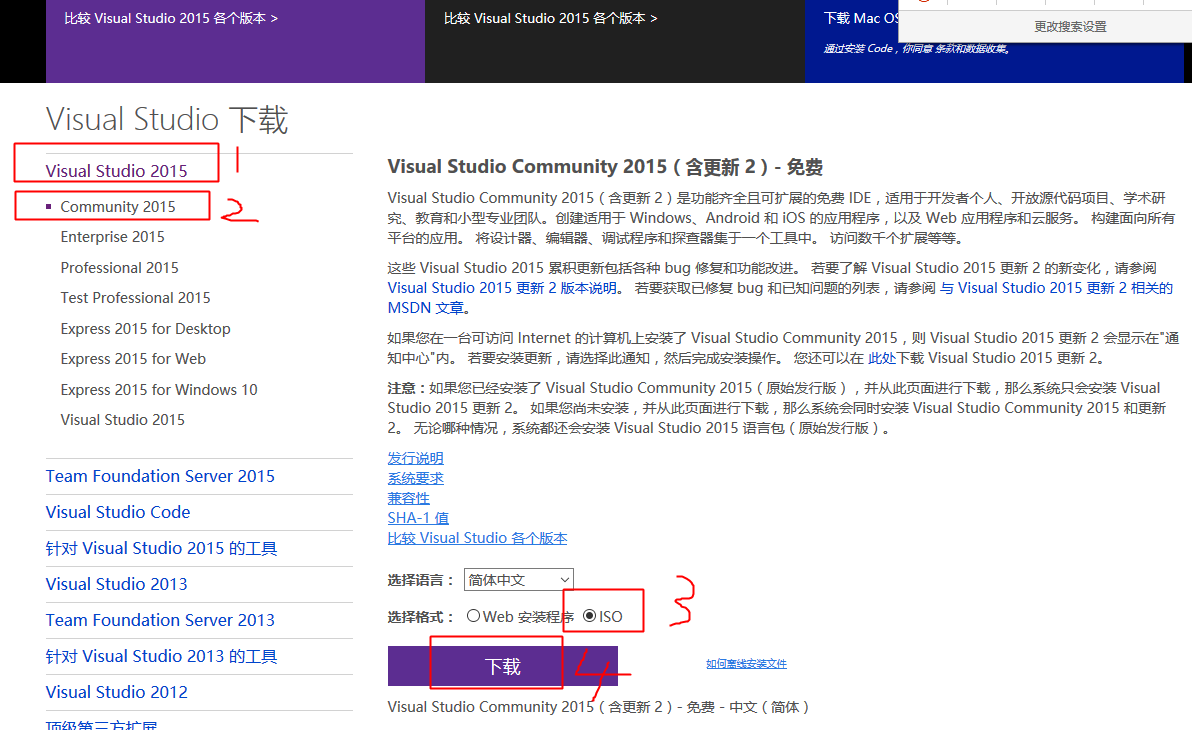The height and width of the screenshot is (730, 1192).
Task: Open Express 2015 for Windows 10 link
Action: point(157,389)
